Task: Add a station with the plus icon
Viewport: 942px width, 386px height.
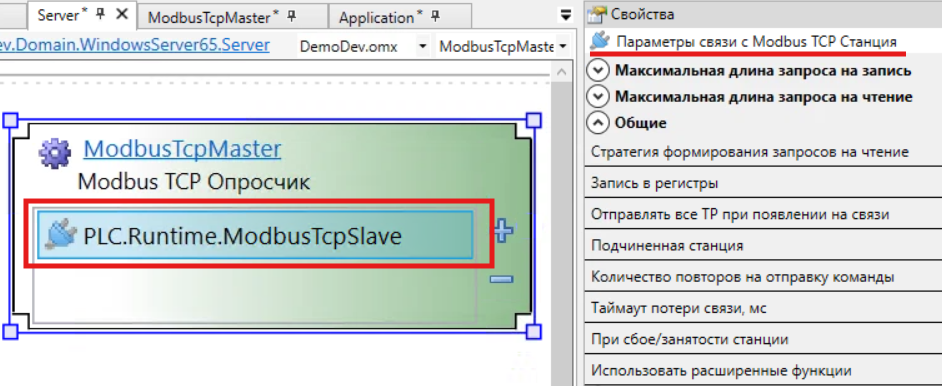Action: [502, 230]
